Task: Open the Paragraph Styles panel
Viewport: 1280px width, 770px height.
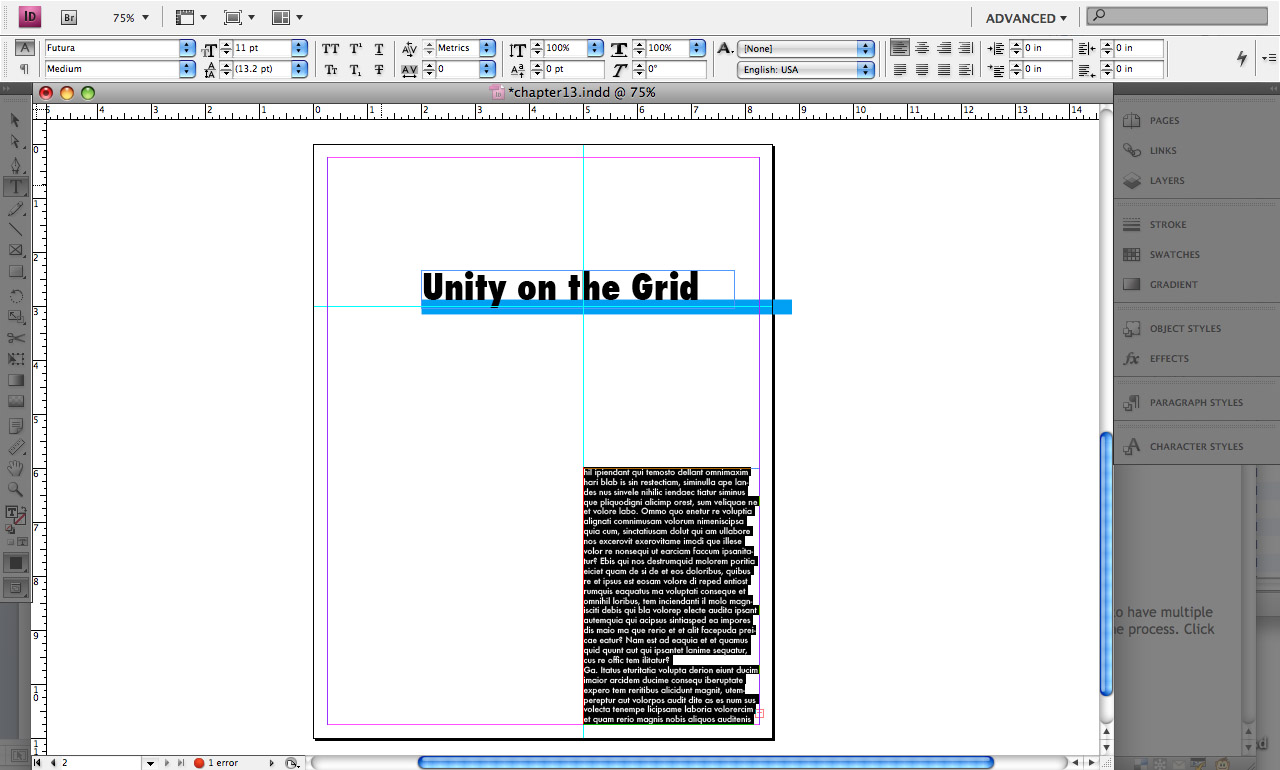Action: [1196, 403]
